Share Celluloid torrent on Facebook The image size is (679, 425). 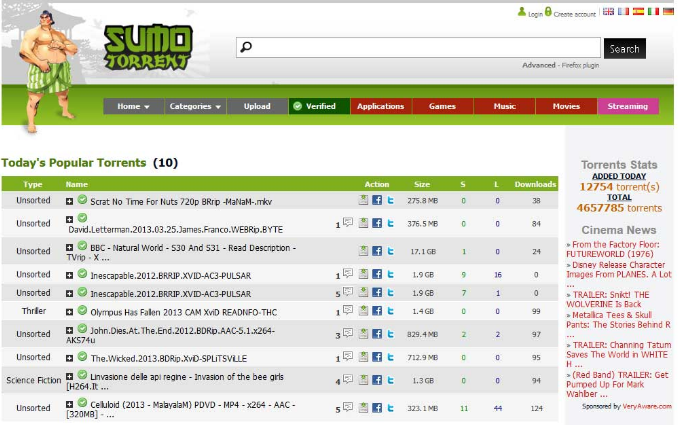(377, 407)
